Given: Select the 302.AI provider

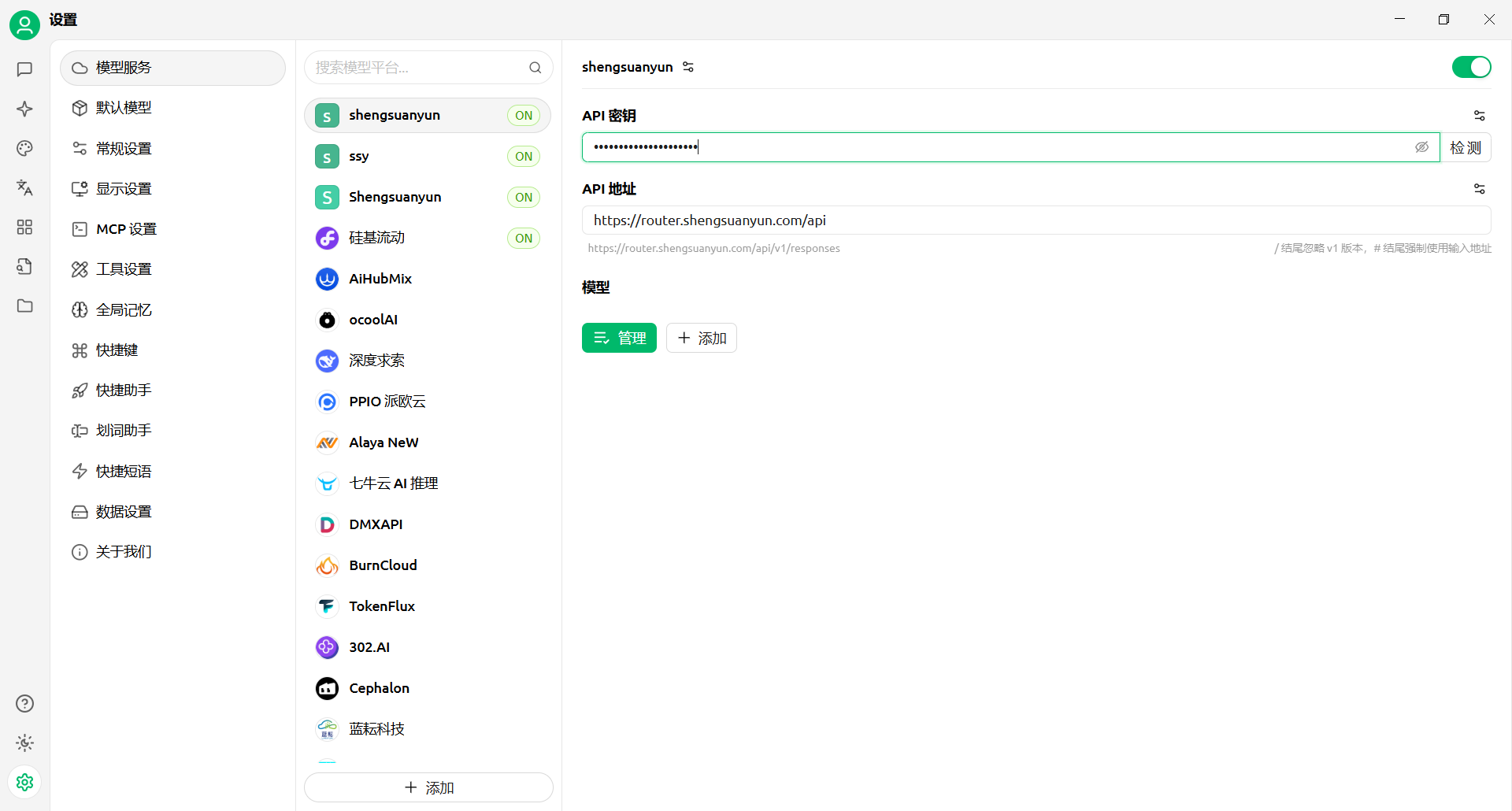Looking at the screenshot, I should click(x=428, y=647).
